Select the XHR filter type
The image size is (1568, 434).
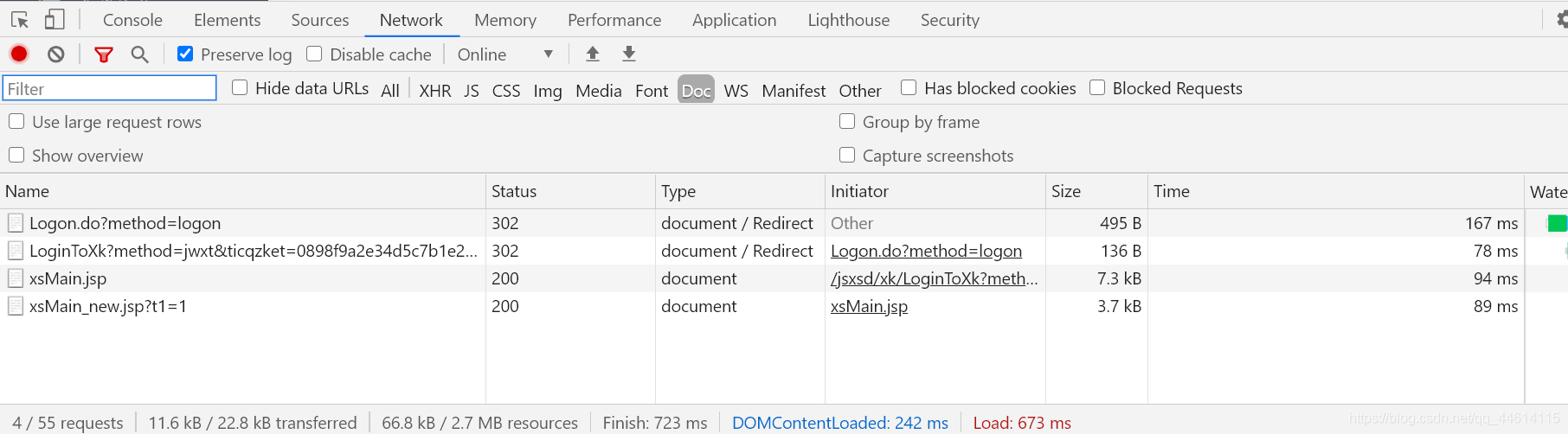pyautogui.click(x=434, y=90)
